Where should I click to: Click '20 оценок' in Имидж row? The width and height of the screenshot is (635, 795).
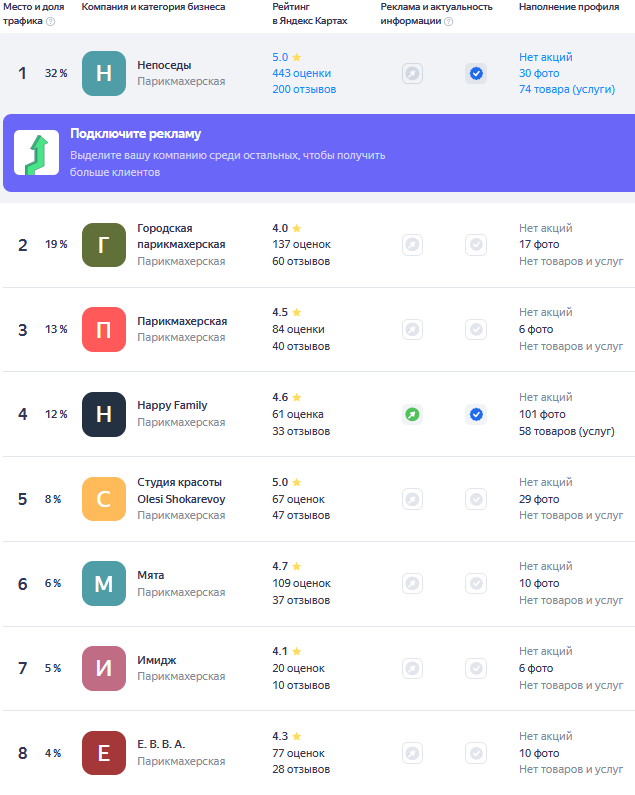(x=298, y=668)
